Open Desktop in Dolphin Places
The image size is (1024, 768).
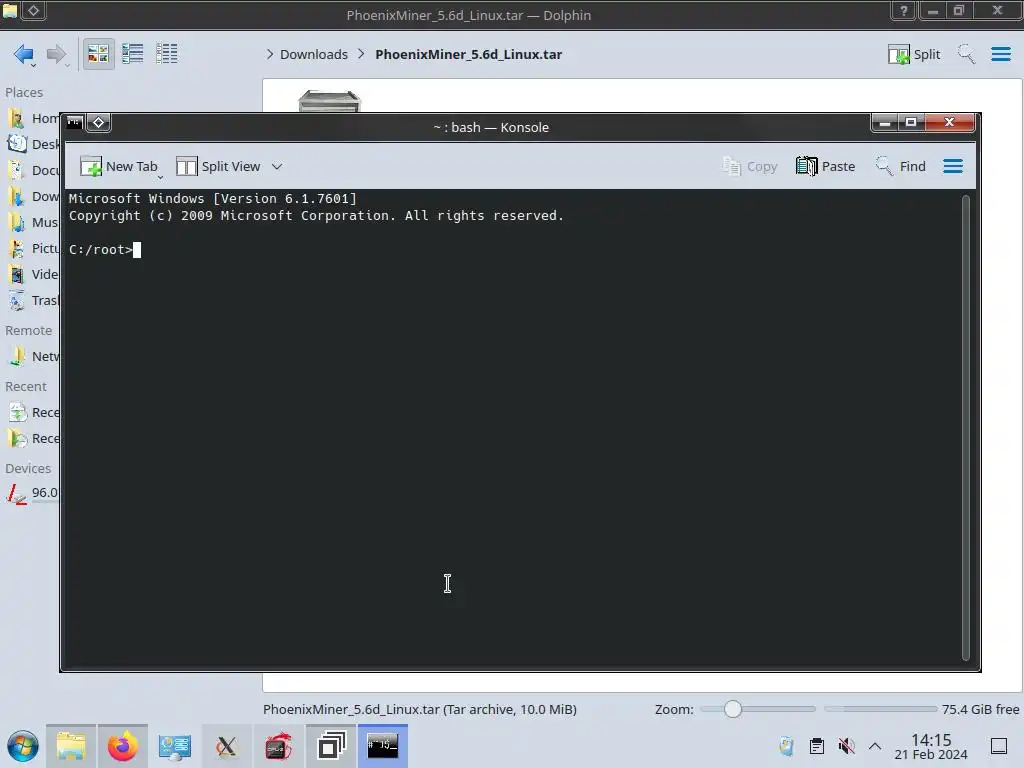[x=33, y=144]
